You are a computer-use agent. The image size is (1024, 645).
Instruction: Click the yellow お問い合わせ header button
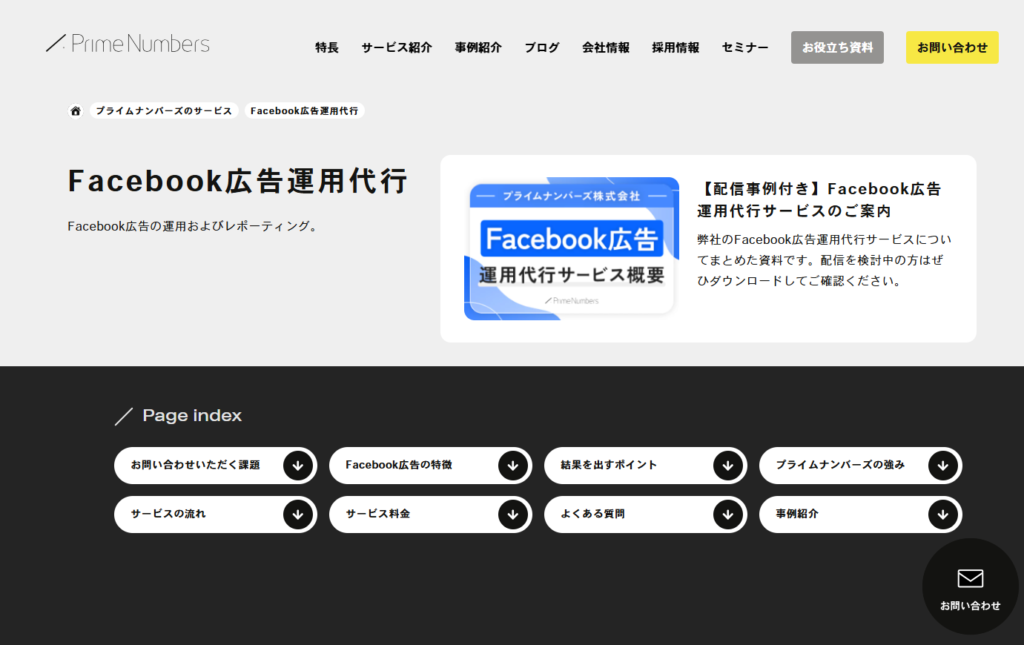(x=952, y=48)
